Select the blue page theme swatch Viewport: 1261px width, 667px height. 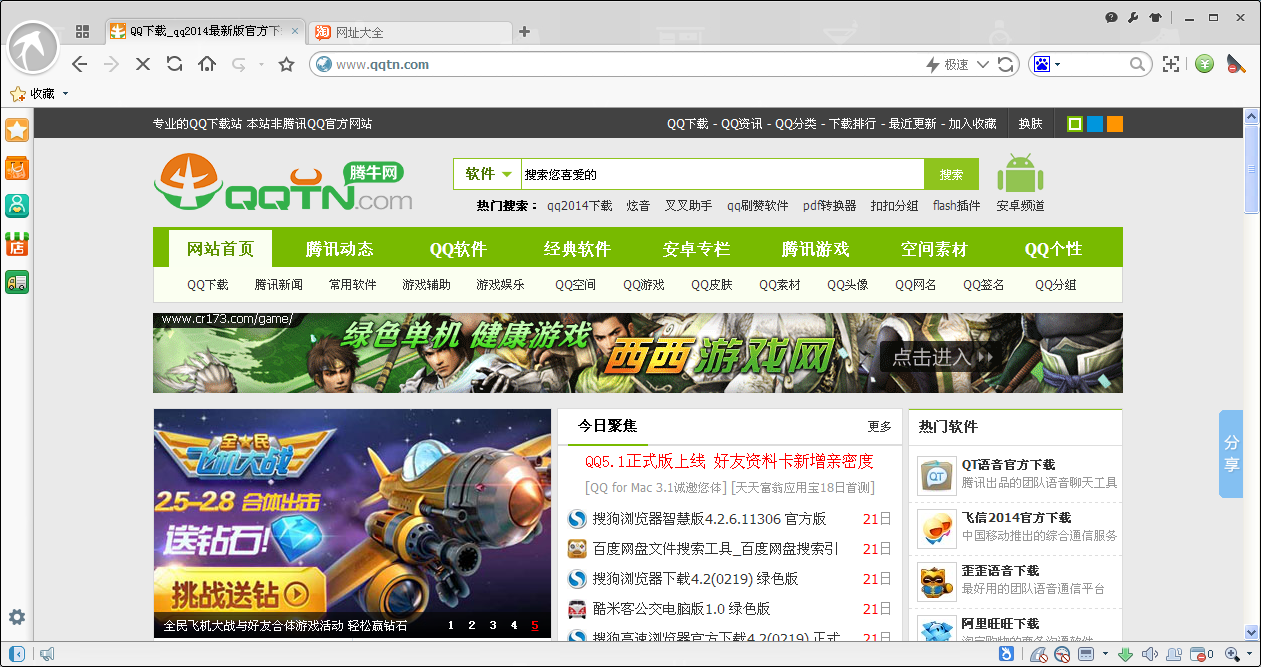tap(1095, 124)
